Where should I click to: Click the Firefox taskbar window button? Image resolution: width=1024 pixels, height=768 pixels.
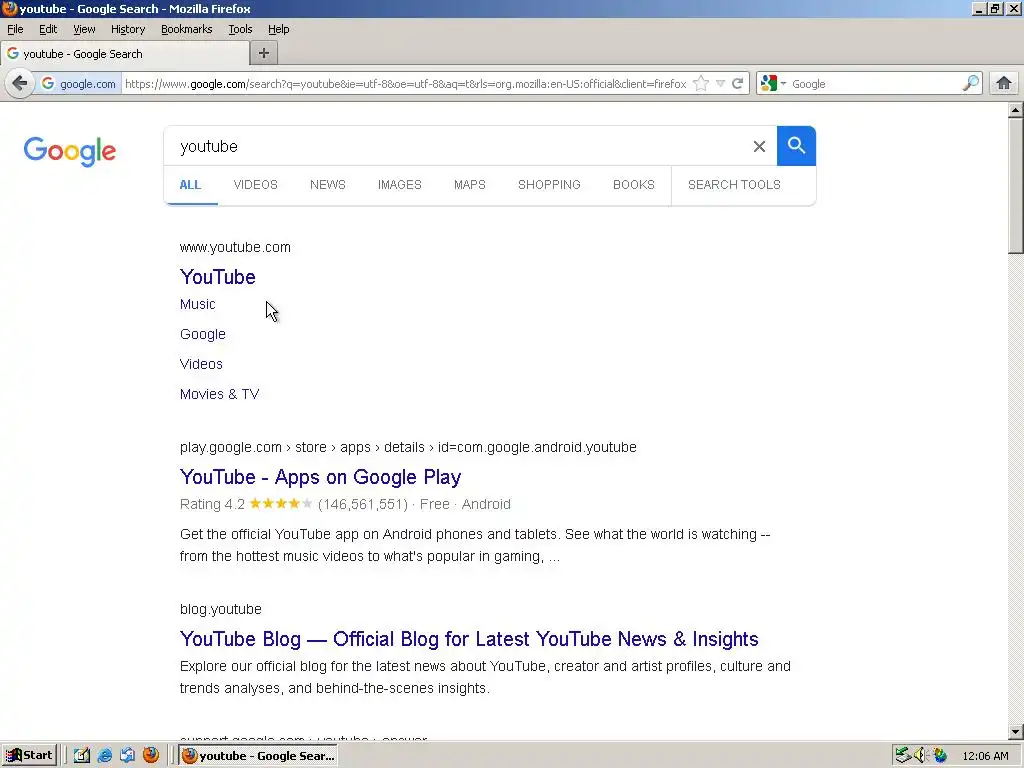tap(259, 756)
